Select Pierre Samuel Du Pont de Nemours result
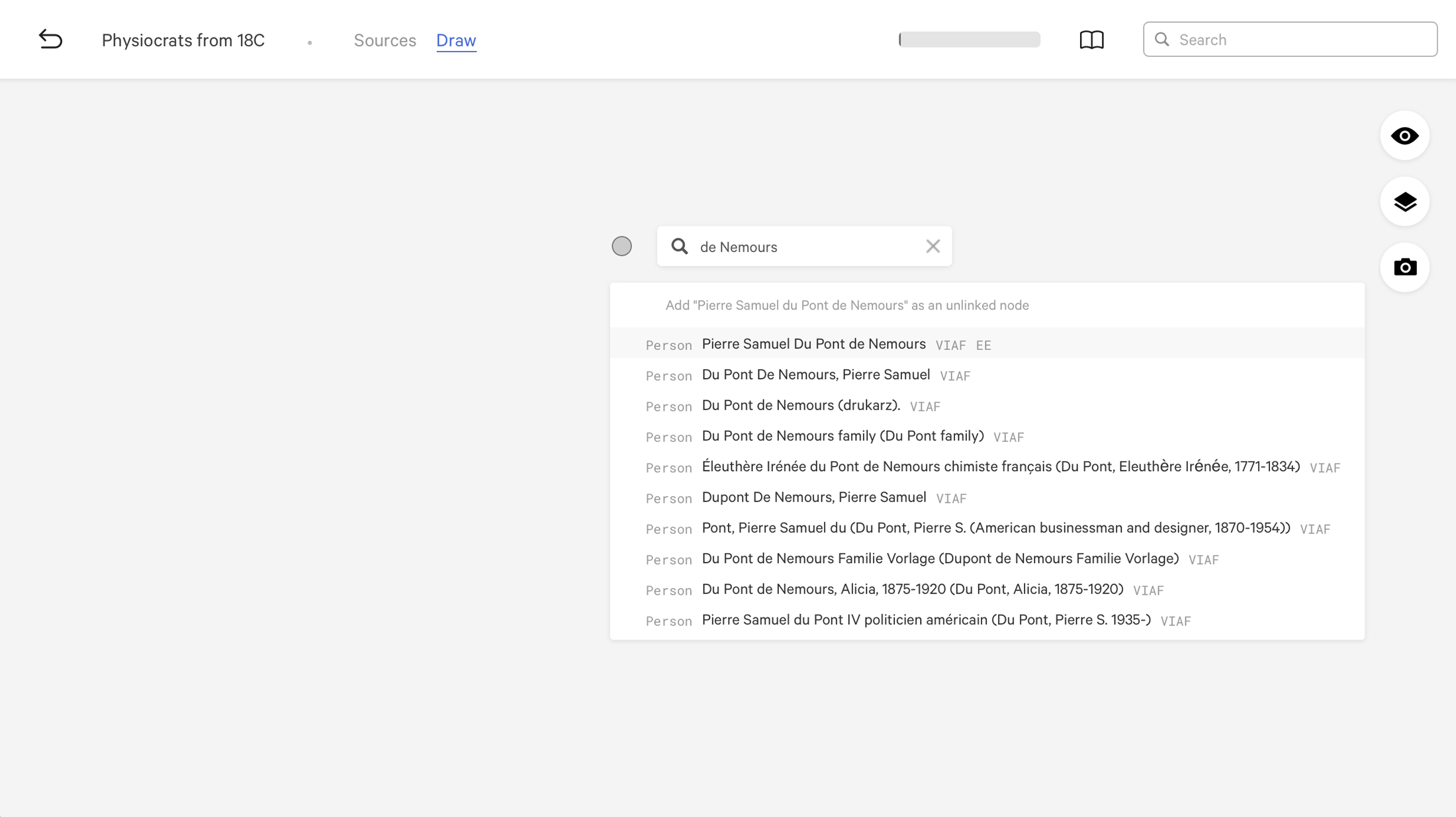Screen dimensions: 1456x817 (x=987, y=344)
